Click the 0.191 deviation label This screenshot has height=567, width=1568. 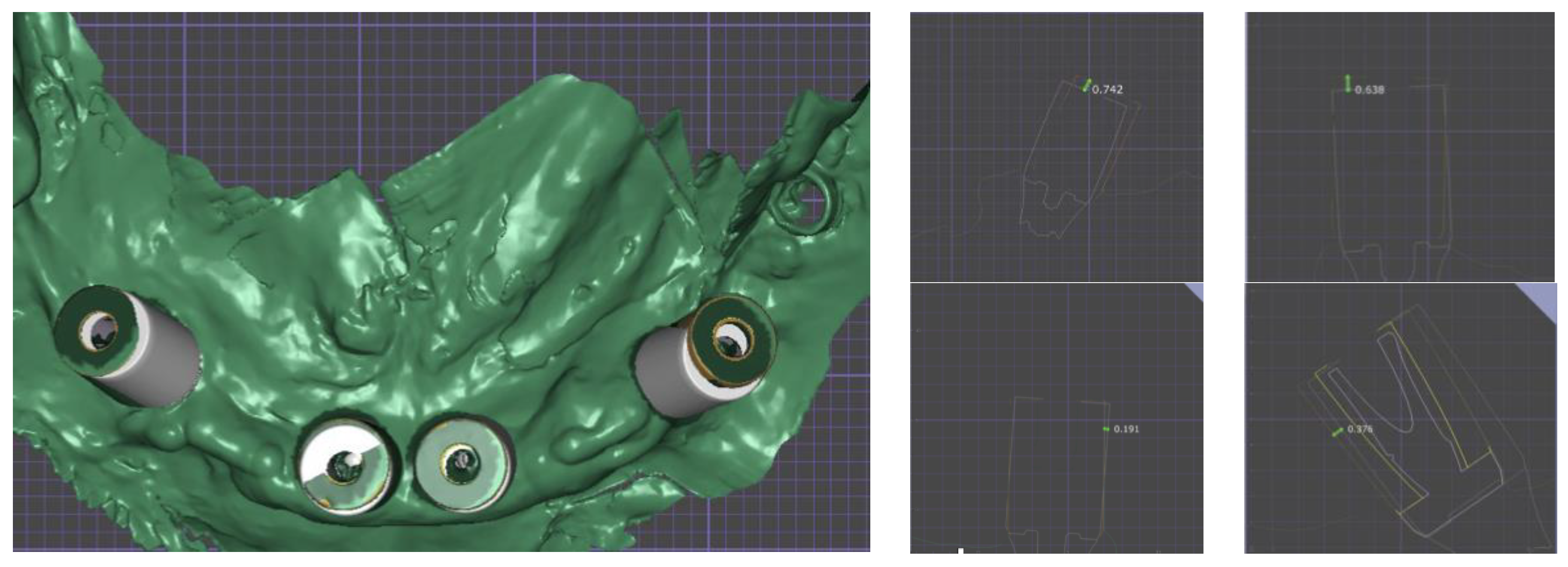point(1126,429)
